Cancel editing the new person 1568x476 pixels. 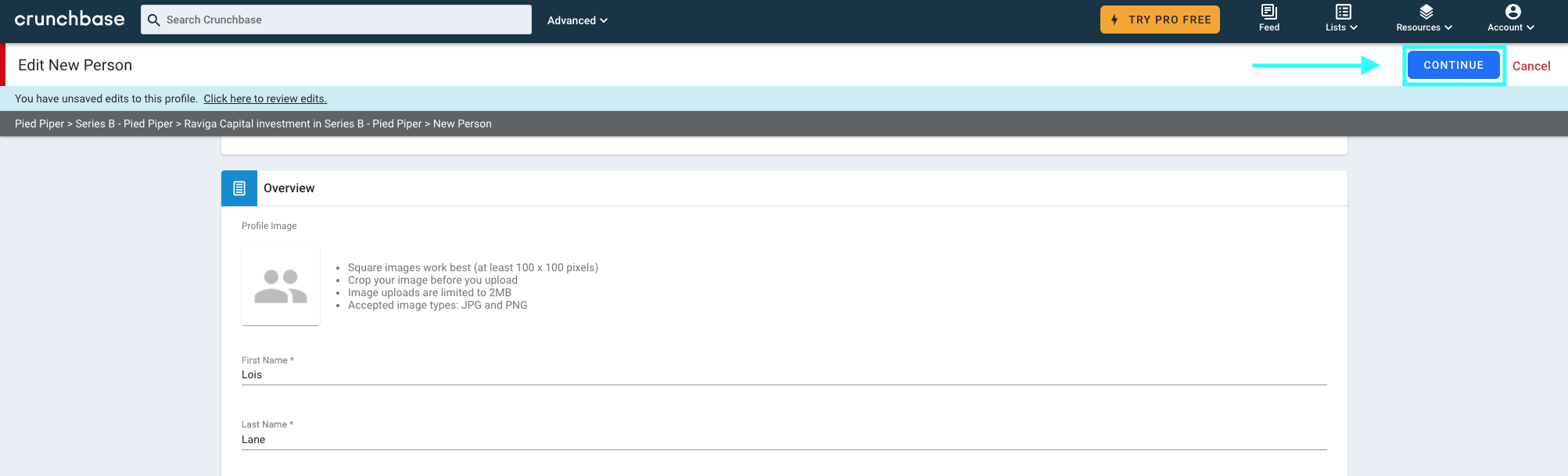tap(1531, 66)
